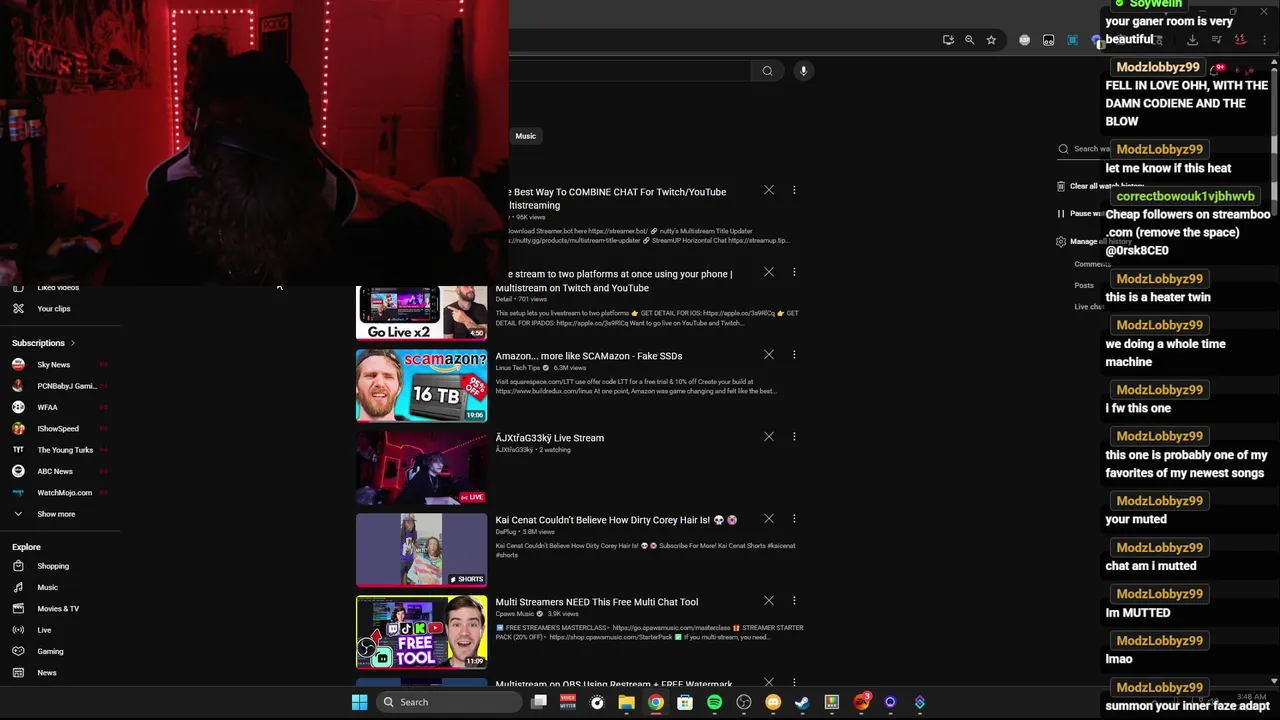Remove Kai Cenat short from history
The width and height of the screenshot is (1280, 720).
pyautogui.click(x=769, y=518)
